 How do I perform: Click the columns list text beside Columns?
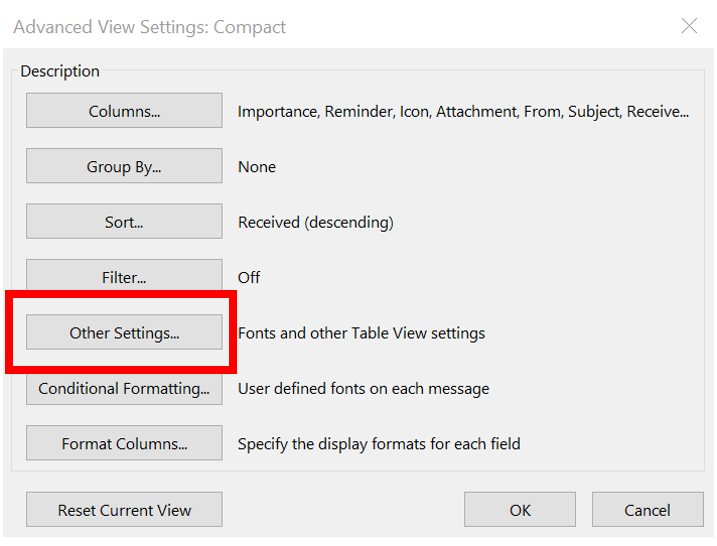pyautogui.click(x=463, y=112)
